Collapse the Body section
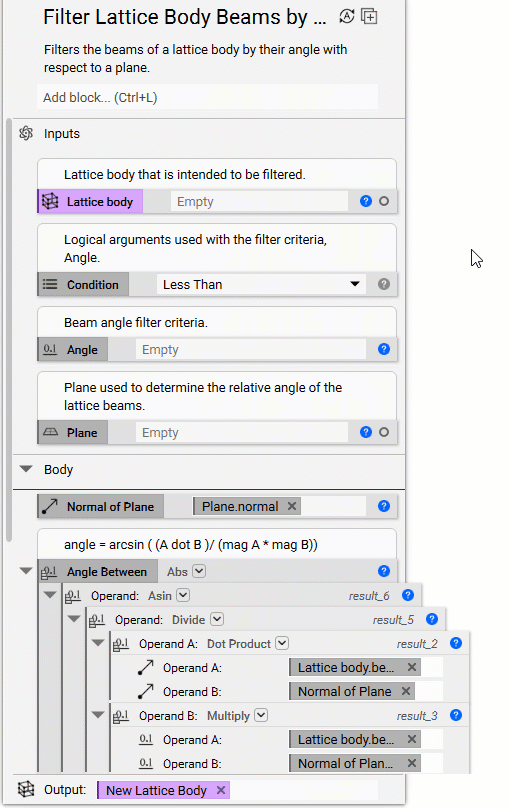 point(26,469)
